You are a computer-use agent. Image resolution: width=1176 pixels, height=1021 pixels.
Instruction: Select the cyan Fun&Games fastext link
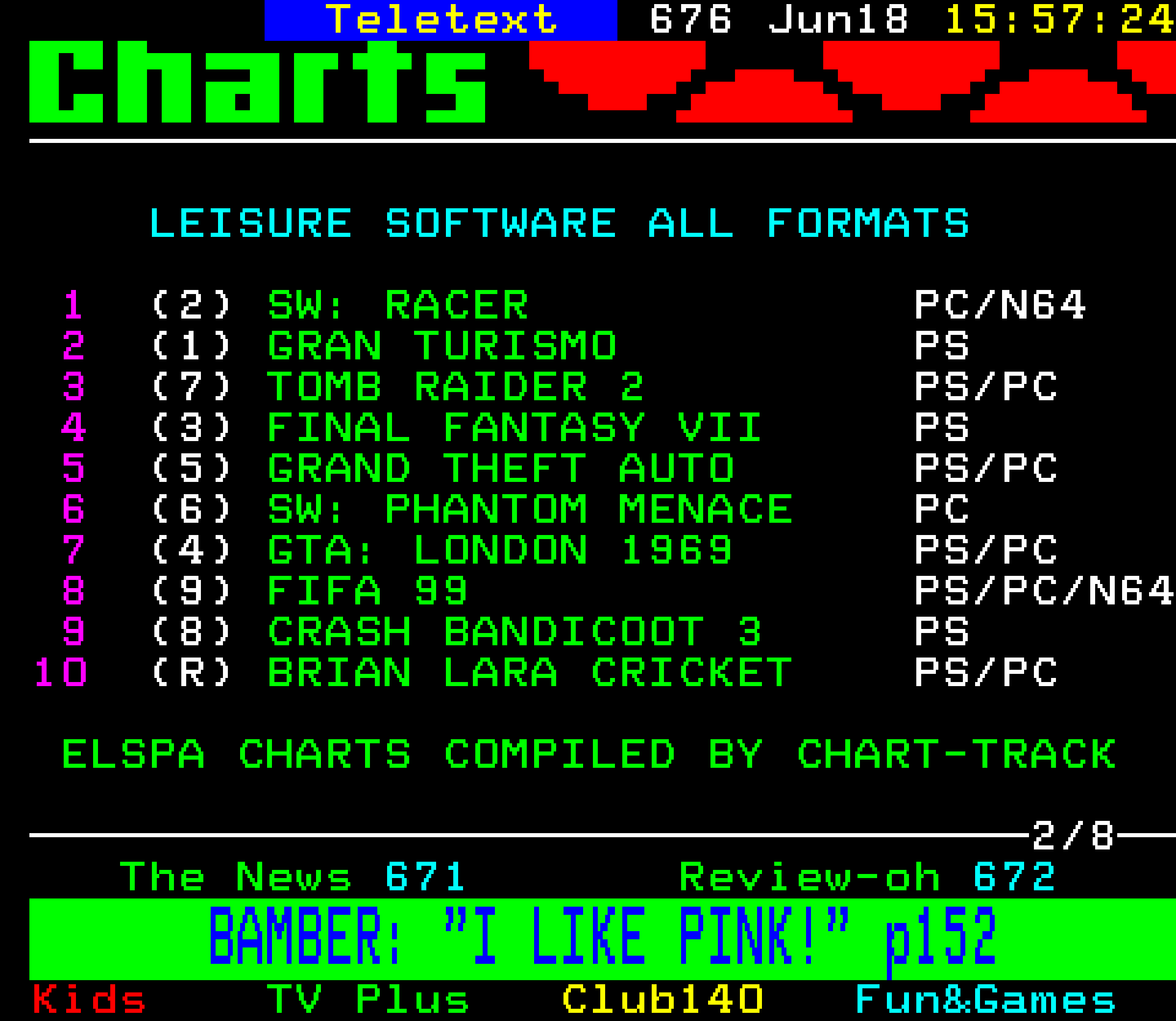(985, 999)
